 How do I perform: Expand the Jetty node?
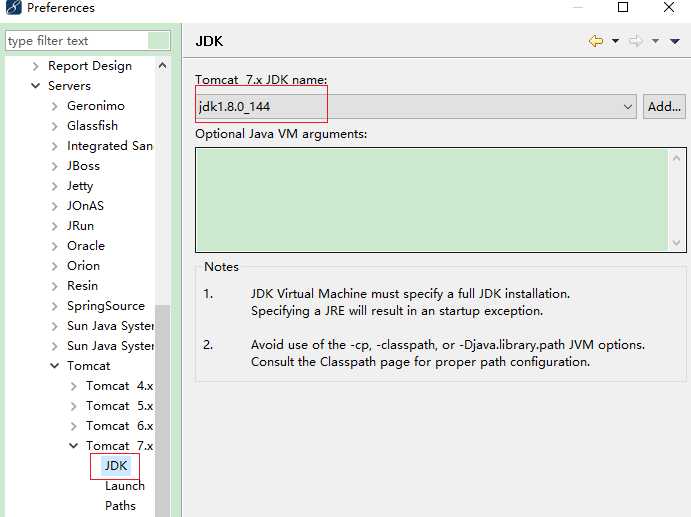[55, 186]
